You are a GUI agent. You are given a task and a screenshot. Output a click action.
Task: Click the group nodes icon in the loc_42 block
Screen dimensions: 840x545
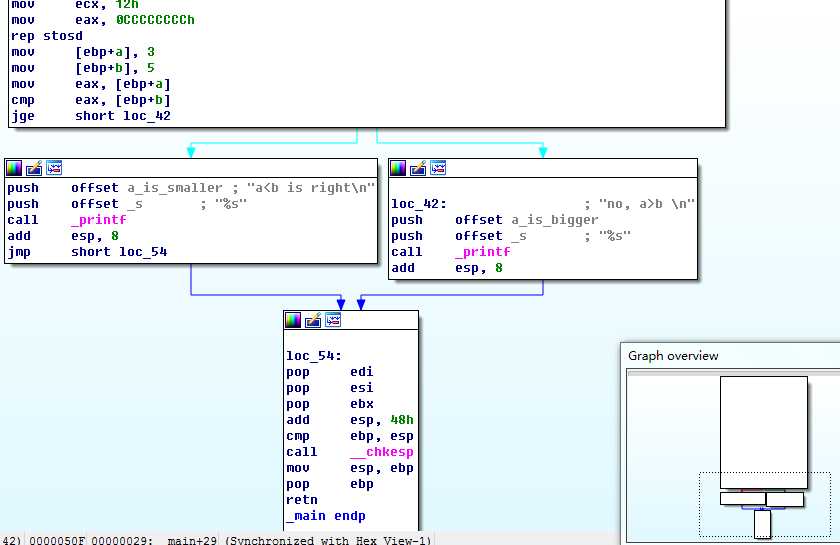[438, 168]
